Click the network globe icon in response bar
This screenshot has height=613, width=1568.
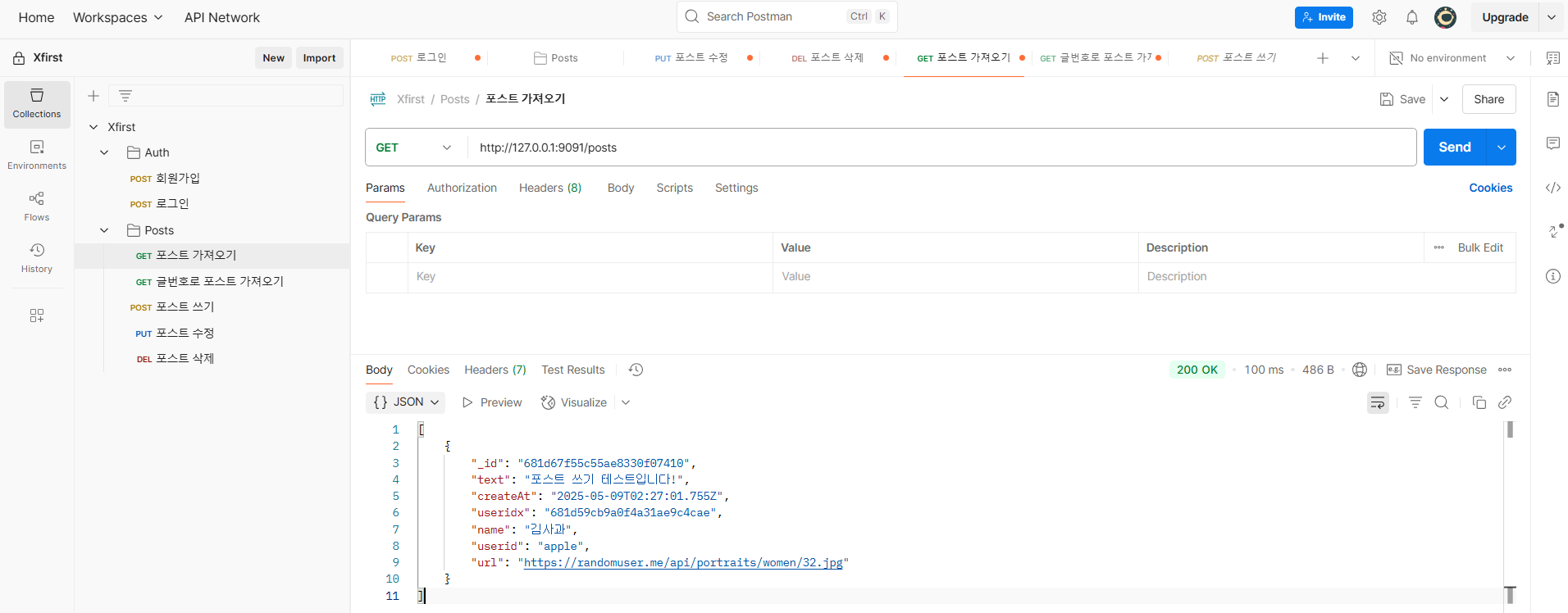click(x=1360, y=370)
